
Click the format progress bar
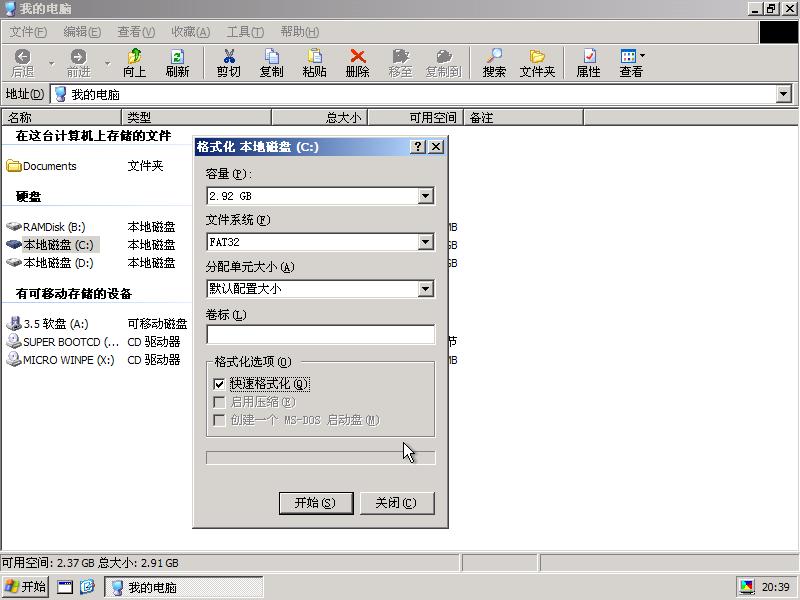[320, 458]
